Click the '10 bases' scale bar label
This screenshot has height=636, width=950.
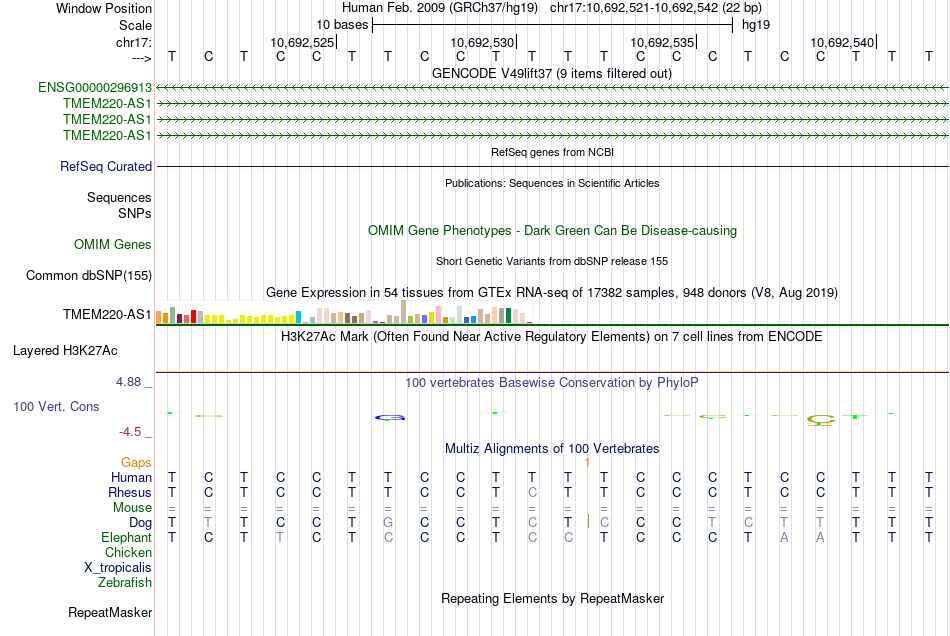[342, 25]
